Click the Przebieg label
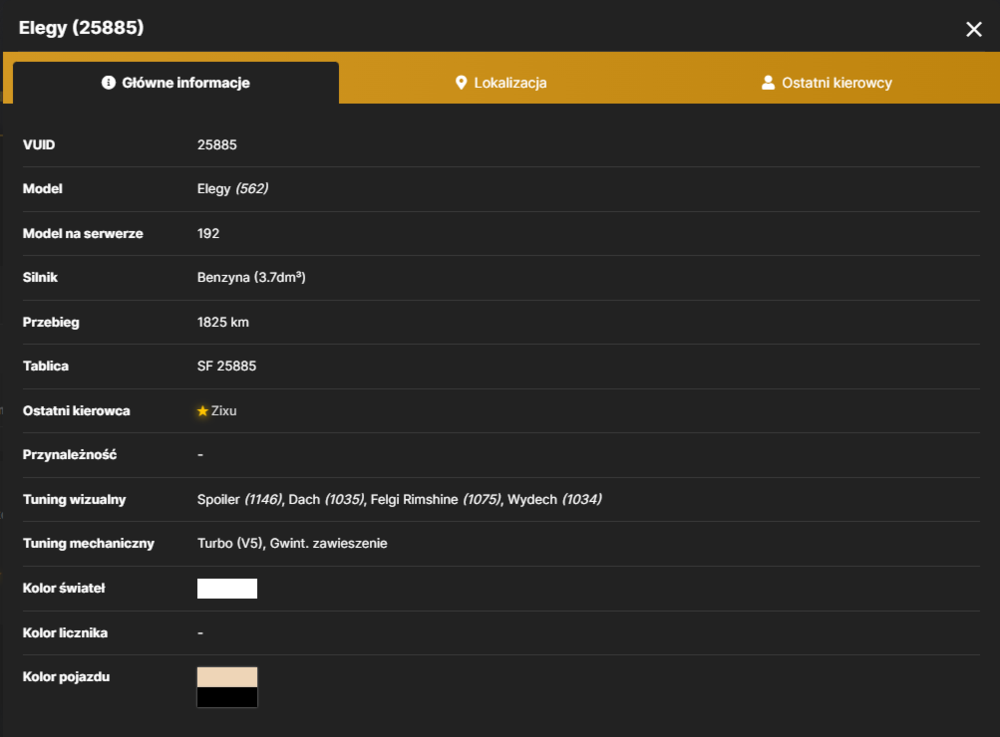1000x737 pixels. tap(51, 322)
